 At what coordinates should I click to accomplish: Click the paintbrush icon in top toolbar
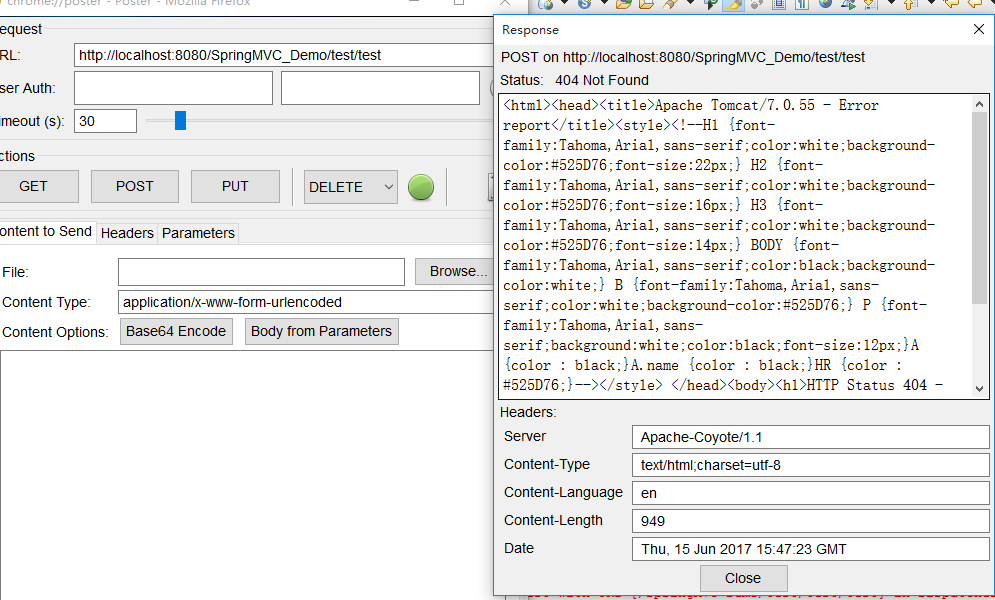(670, 5)
